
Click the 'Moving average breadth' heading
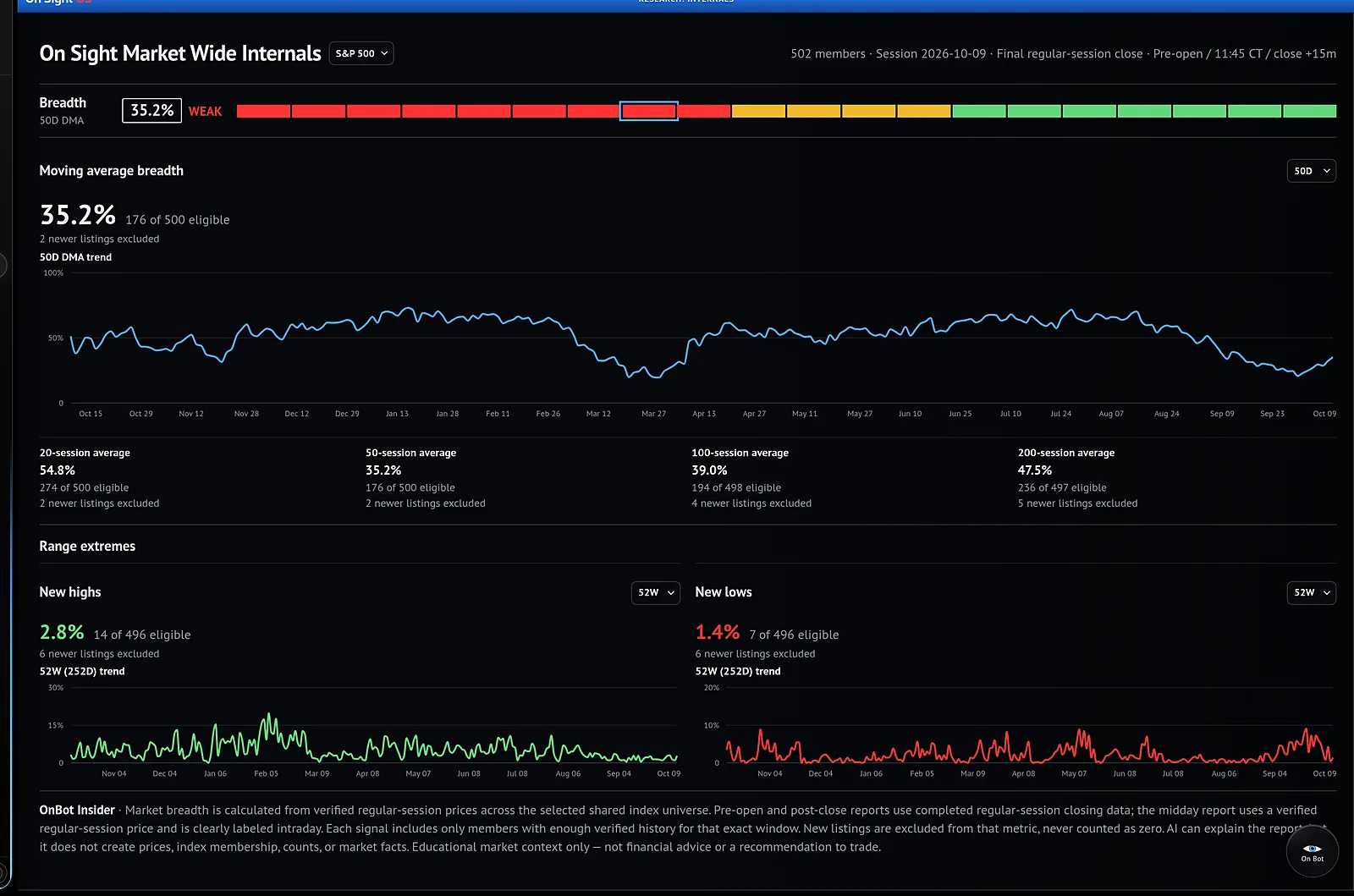click(111, 171)
